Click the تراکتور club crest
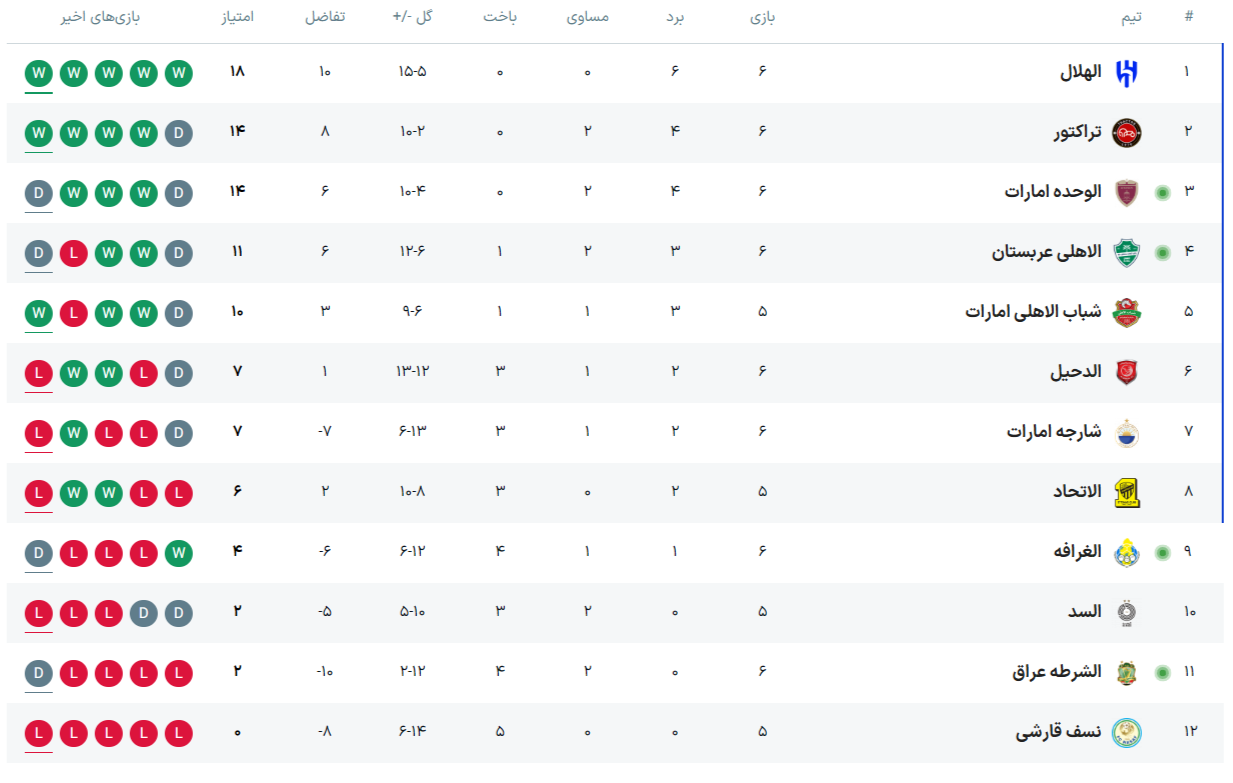 click(x=1127, y=132)
